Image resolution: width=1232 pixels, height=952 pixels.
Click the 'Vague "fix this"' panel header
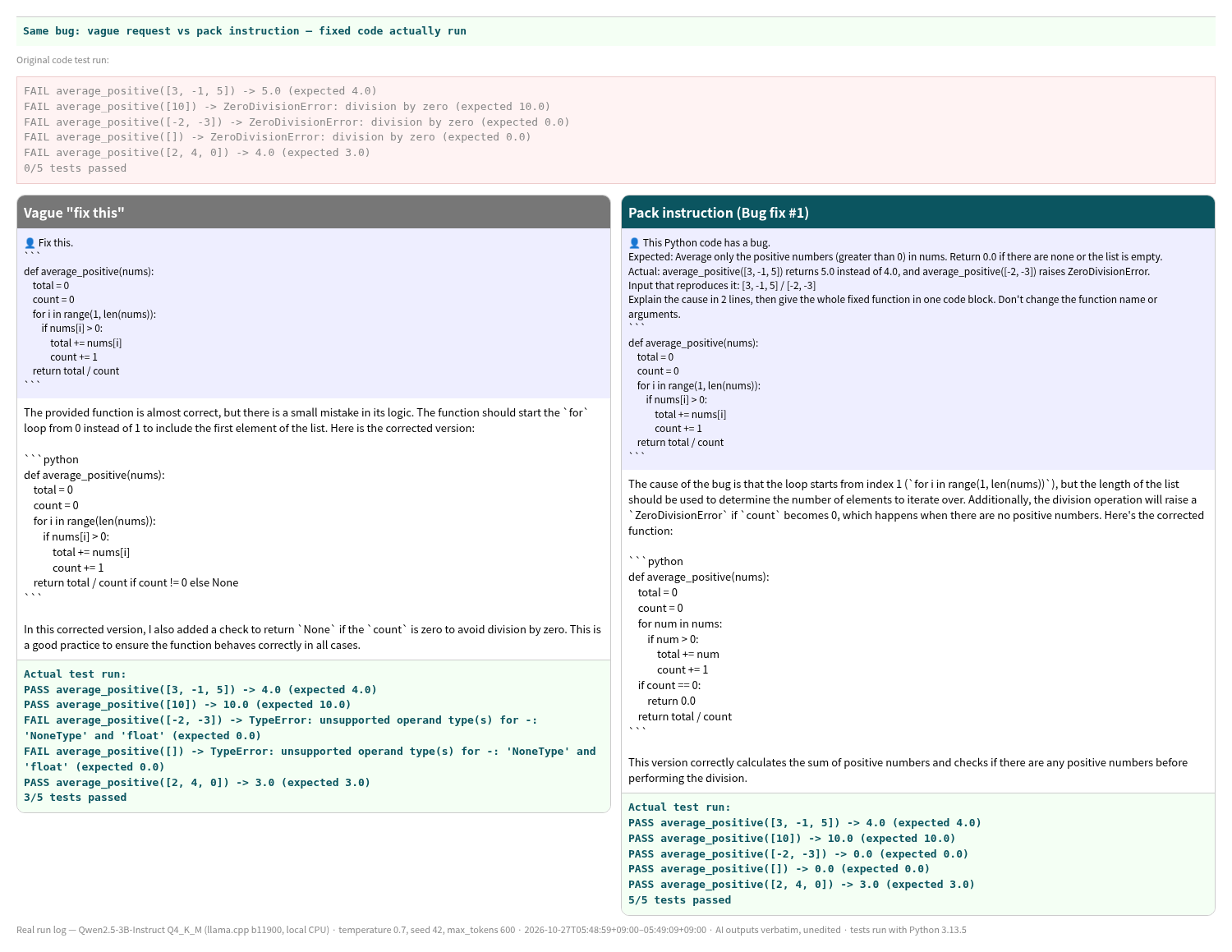coord(314,213)
